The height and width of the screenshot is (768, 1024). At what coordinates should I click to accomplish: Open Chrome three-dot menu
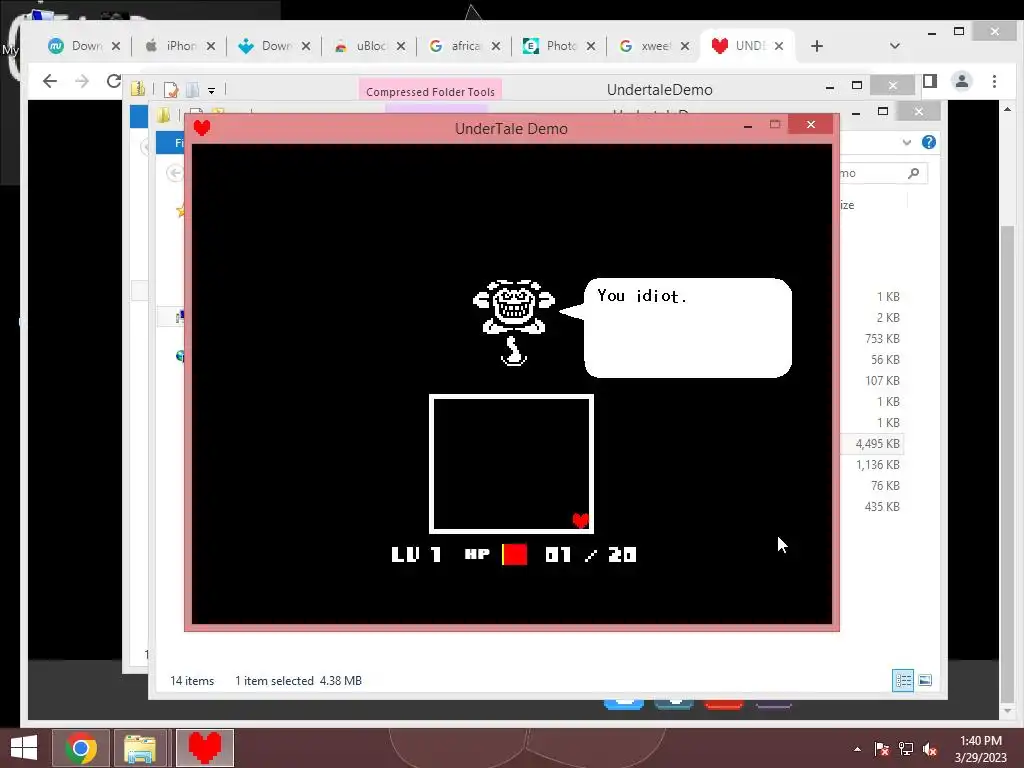[x=995, y=81]
